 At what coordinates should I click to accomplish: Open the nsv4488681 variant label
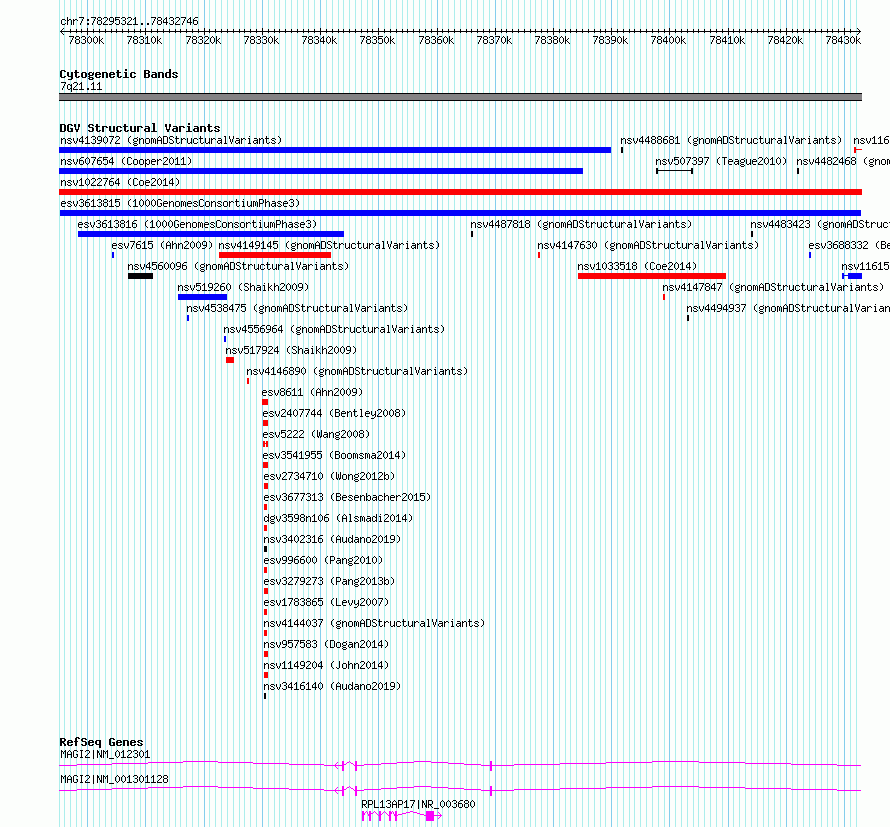[731, 140]
